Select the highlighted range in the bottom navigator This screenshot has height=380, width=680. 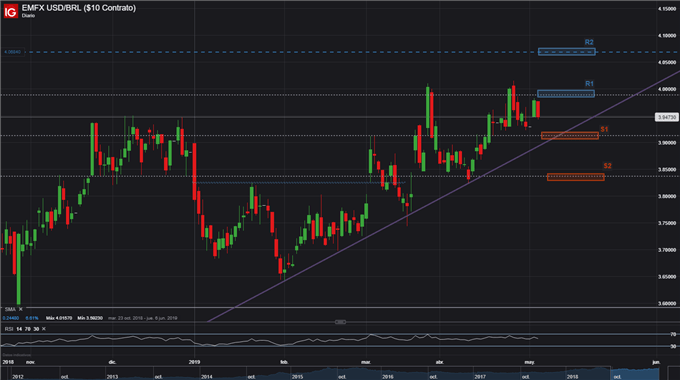coord(635,373)
